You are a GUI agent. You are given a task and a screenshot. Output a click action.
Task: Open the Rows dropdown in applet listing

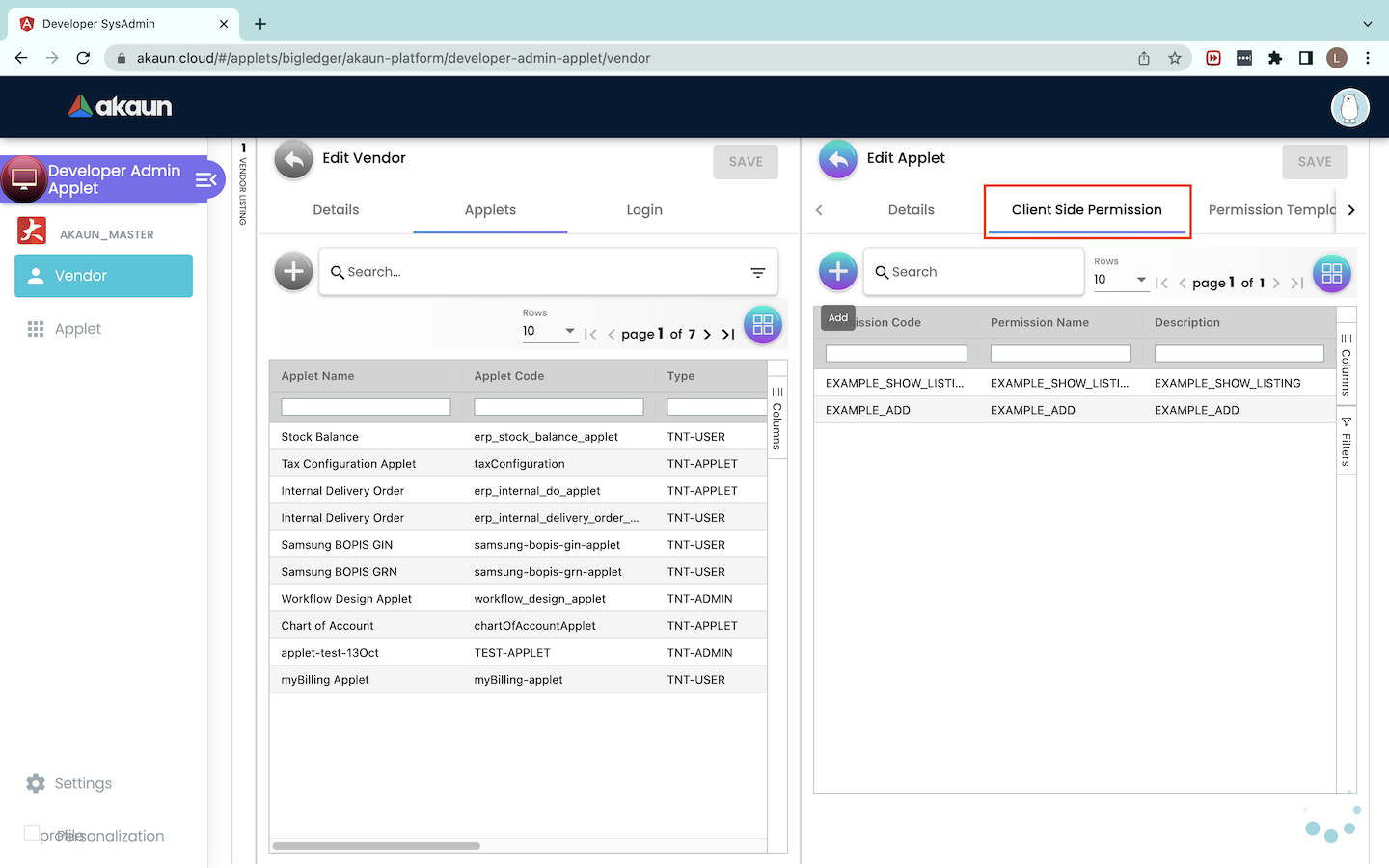tap(549, 331)
